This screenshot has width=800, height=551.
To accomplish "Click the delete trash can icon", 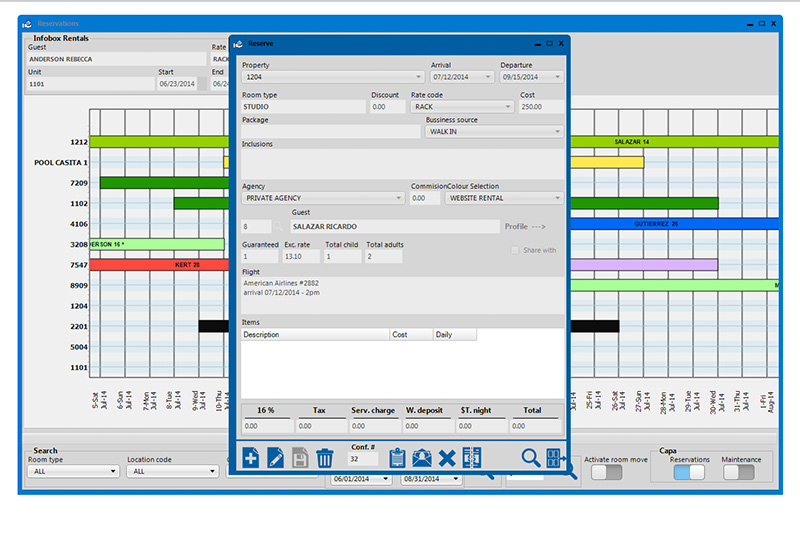I will [x=324, y=459].
